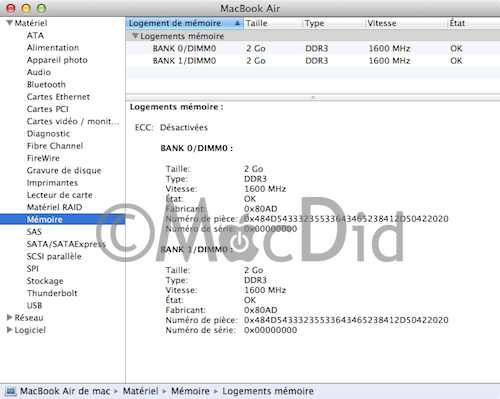Screen dimensions: 500x399
Task: Click Logements mémoire in the path bar
Action: pyautogui.click(x=268, y=391)
